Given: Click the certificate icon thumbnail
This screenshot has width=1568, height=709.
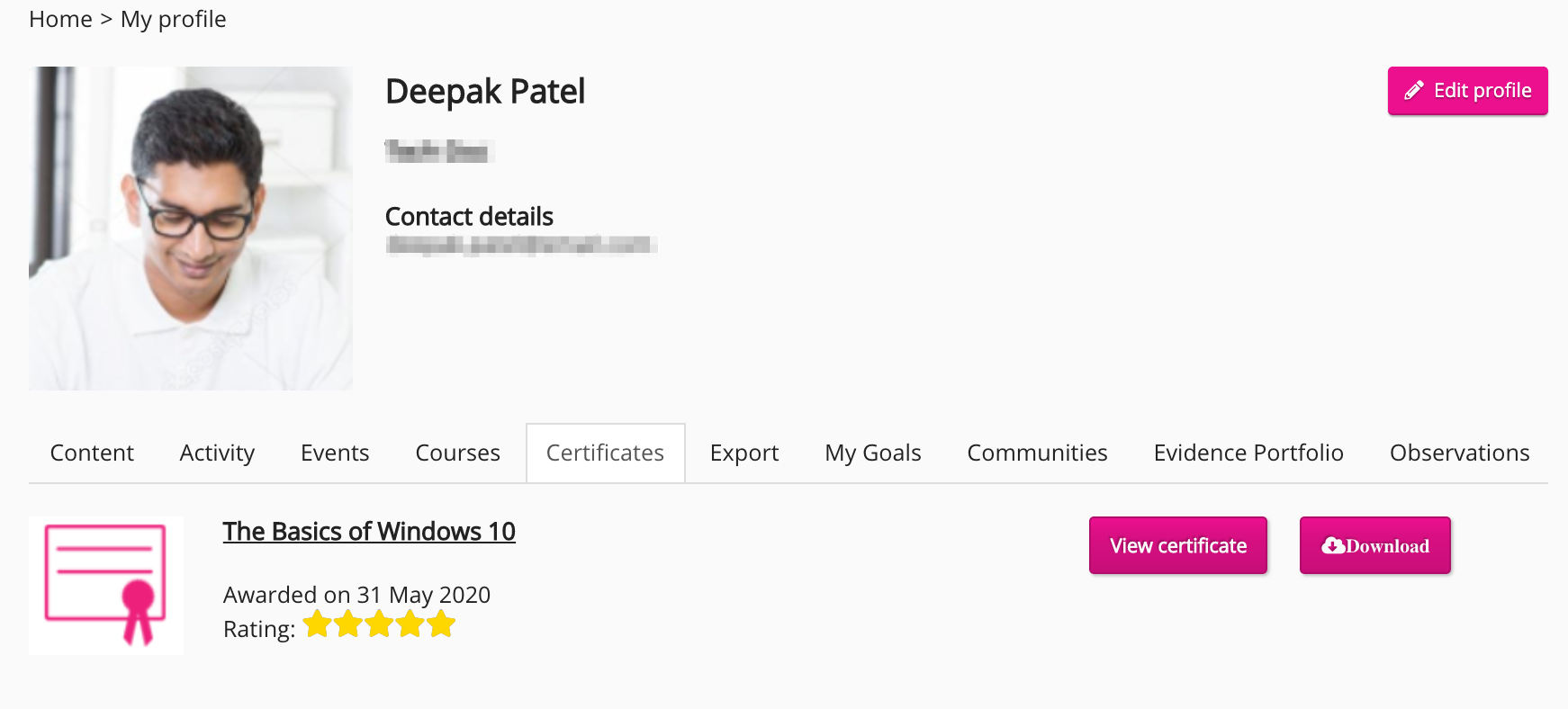Looking at the screenshot, I should pyautogui.click(x=105, y=584).
